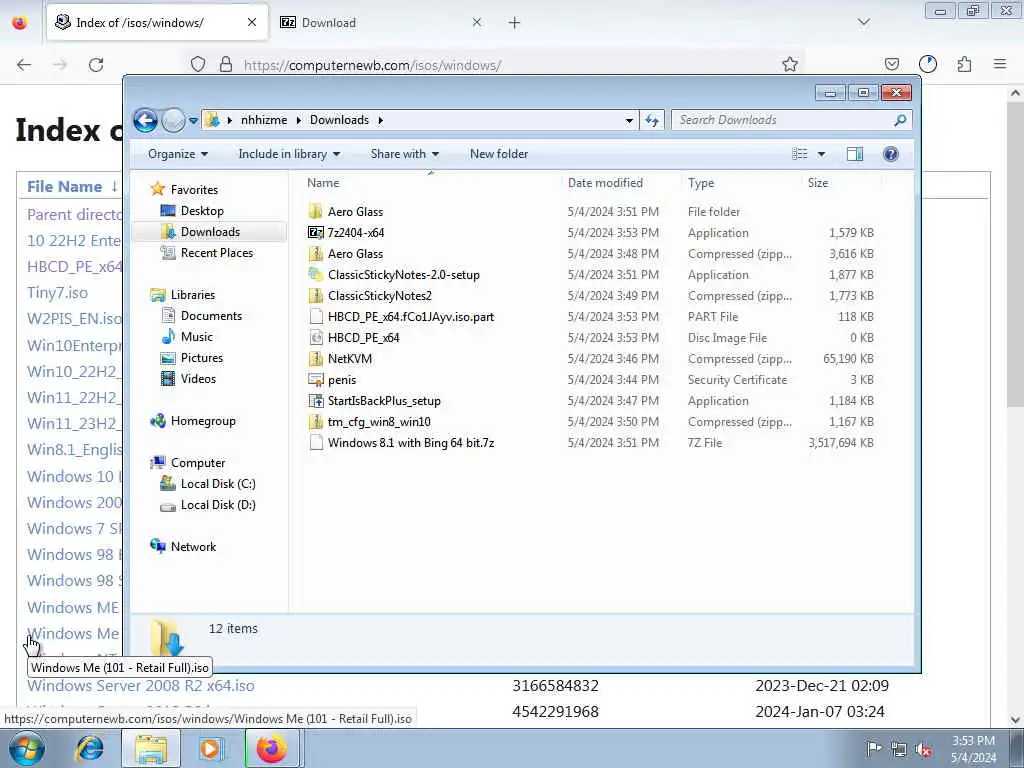Open the Videos library
This screenshot has width=1024, height=768.
click(x=198, y=379)
